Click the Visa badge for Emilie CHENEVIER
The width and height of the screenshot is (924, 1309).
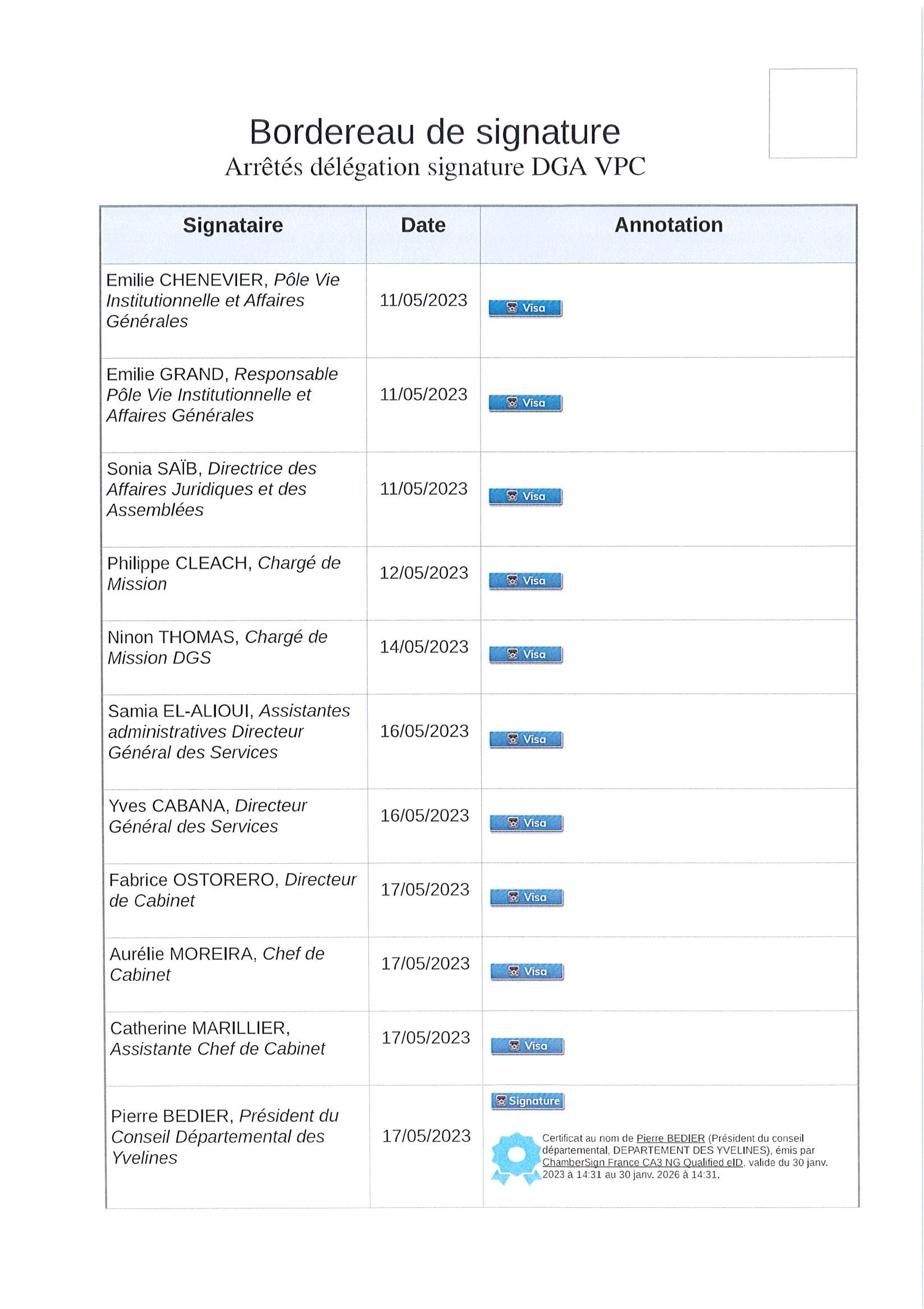[x=525, y=308]
